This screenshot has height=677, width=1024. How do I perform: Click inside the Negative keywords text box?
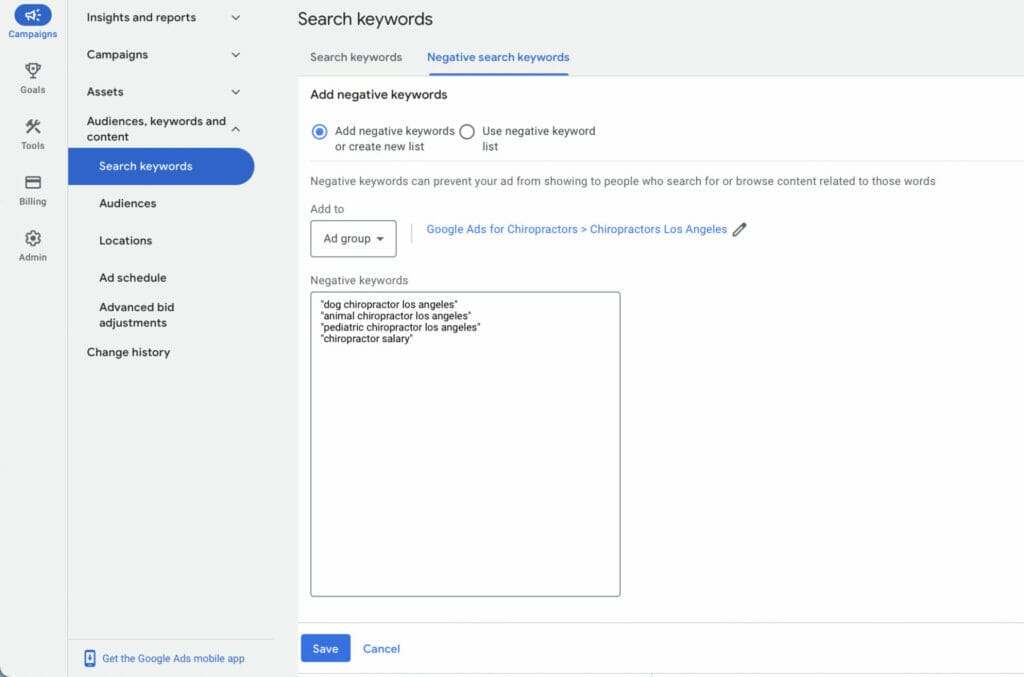(x=465, y=440)
